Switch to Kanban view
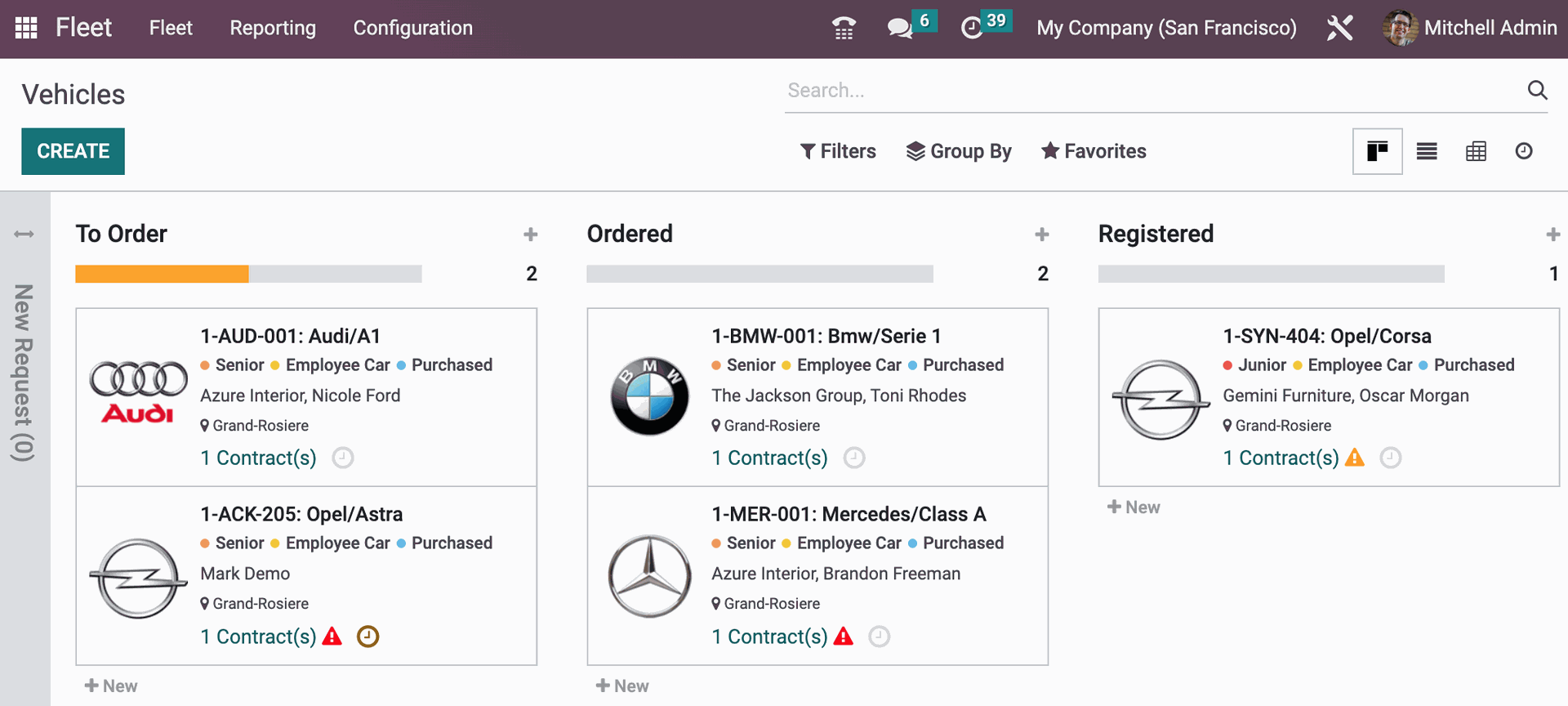 tap(1378, 151)
